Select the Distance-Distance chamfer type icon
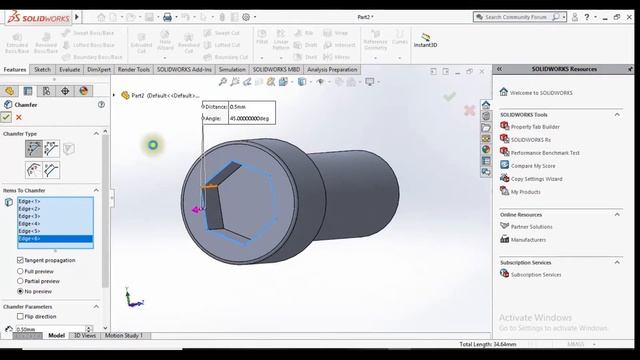The width and height of the screenshot is (640, 360). point(51,149)
